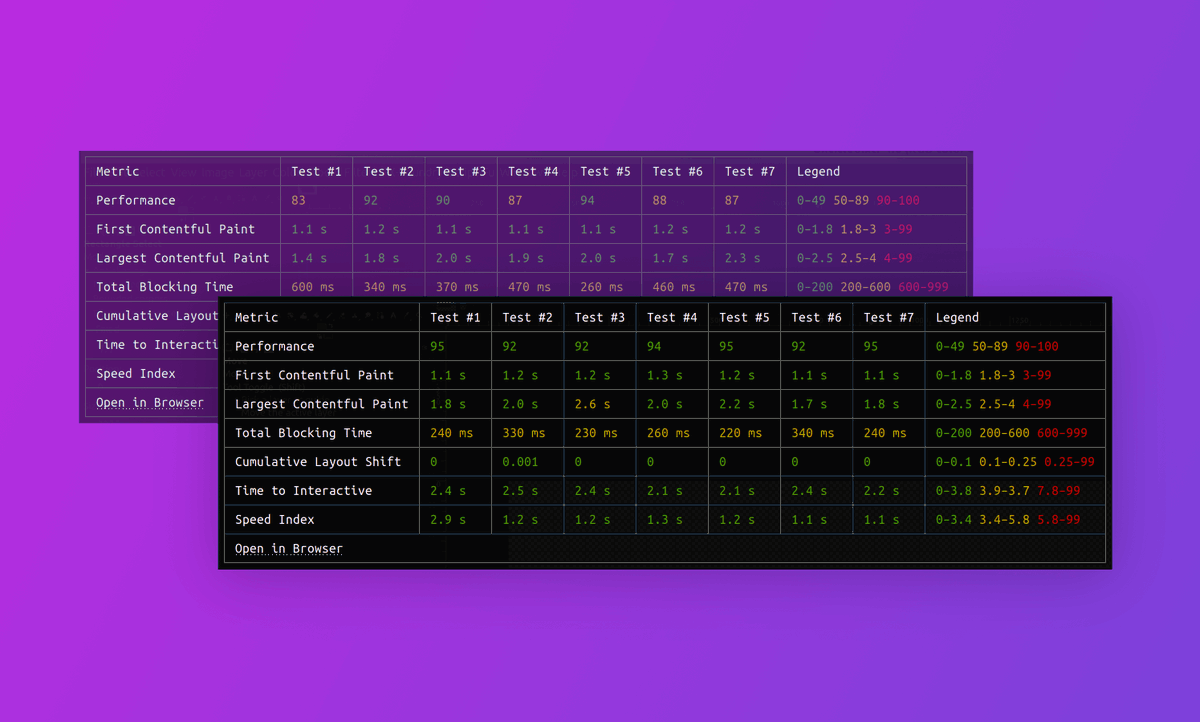Screen dimensions: 1200x722
Task: Click Performance 95 under Test #1, front table
Action: pyautogui.click(x=438, y=346)
